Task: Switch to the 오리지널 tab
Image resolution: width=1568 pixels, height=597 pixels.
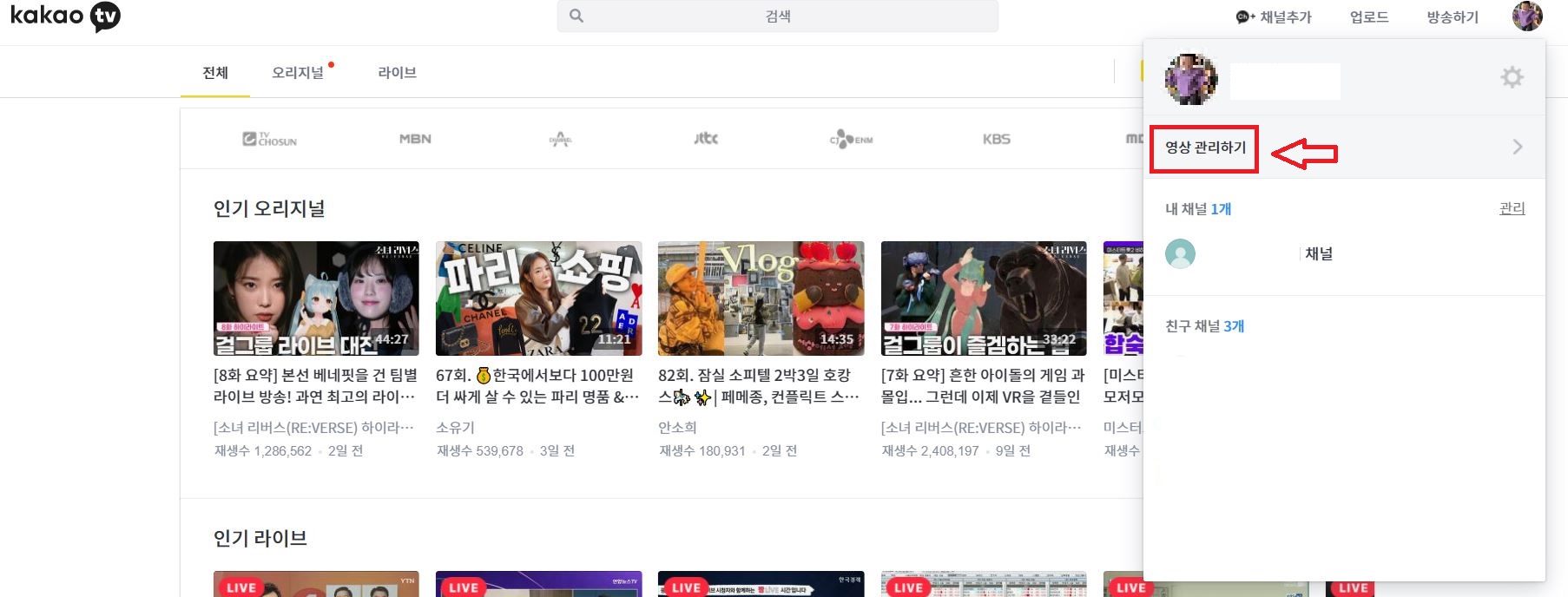Action: 298,72
